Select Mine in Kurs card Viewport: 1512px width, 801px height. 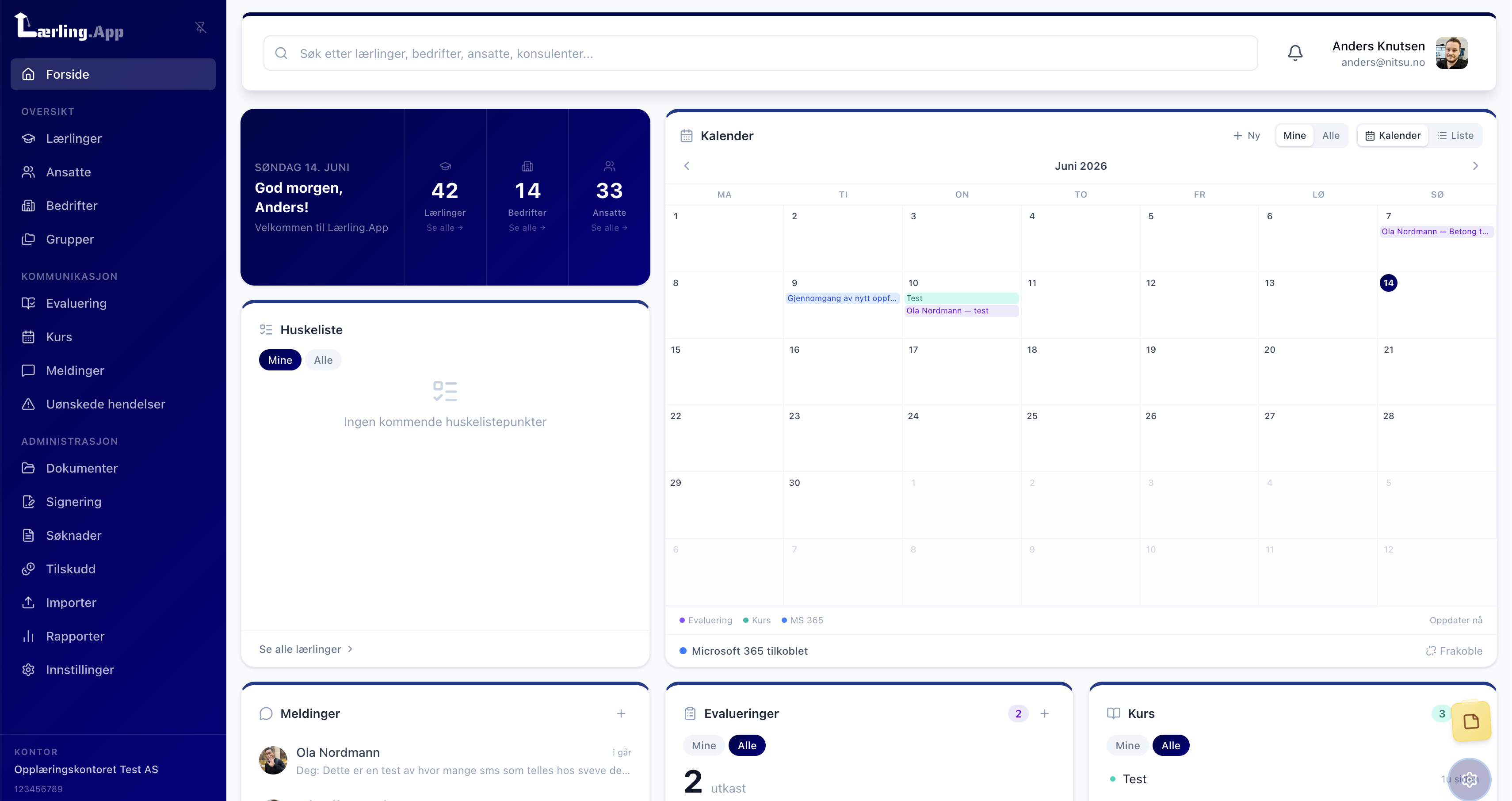[x=1127, y=745]
